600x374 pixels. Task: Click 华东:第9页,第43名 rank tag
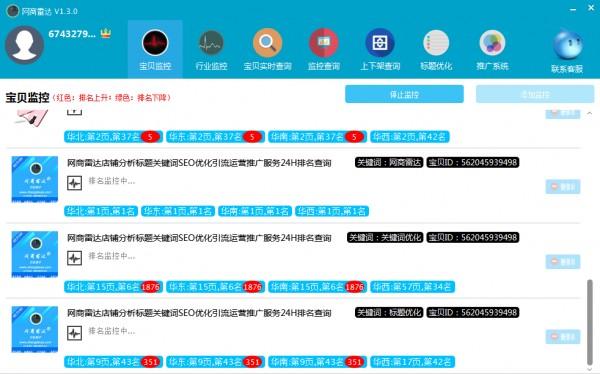[215, 362]
